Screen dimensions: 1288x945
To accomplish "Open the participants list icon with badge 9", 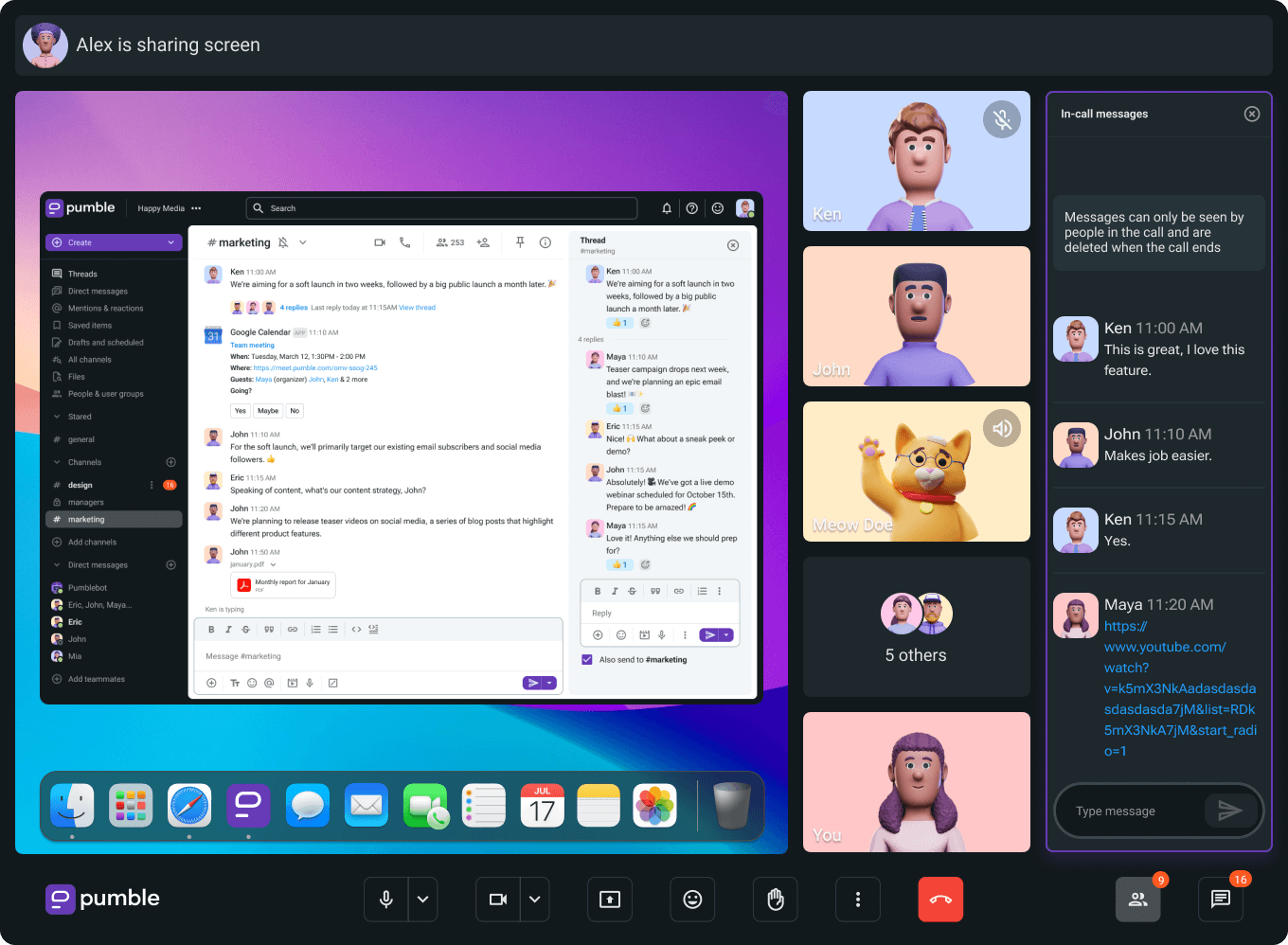I will pos(1138,899).
